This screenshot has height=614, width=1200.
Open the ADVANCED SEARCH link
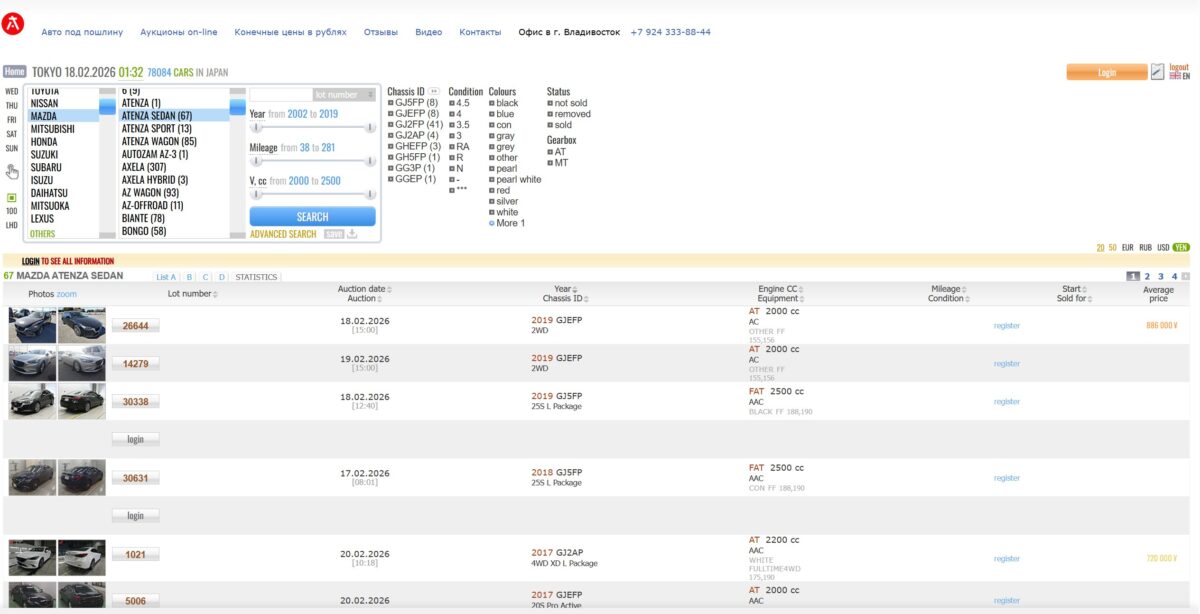[283, 234]
